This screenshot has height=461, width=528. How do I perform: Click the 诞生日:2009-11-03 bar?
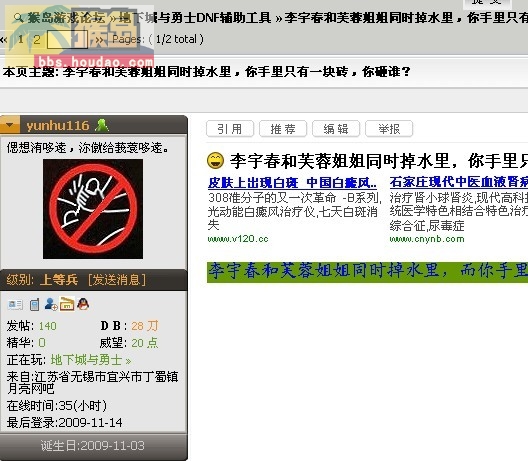click(x=93, y=446)
